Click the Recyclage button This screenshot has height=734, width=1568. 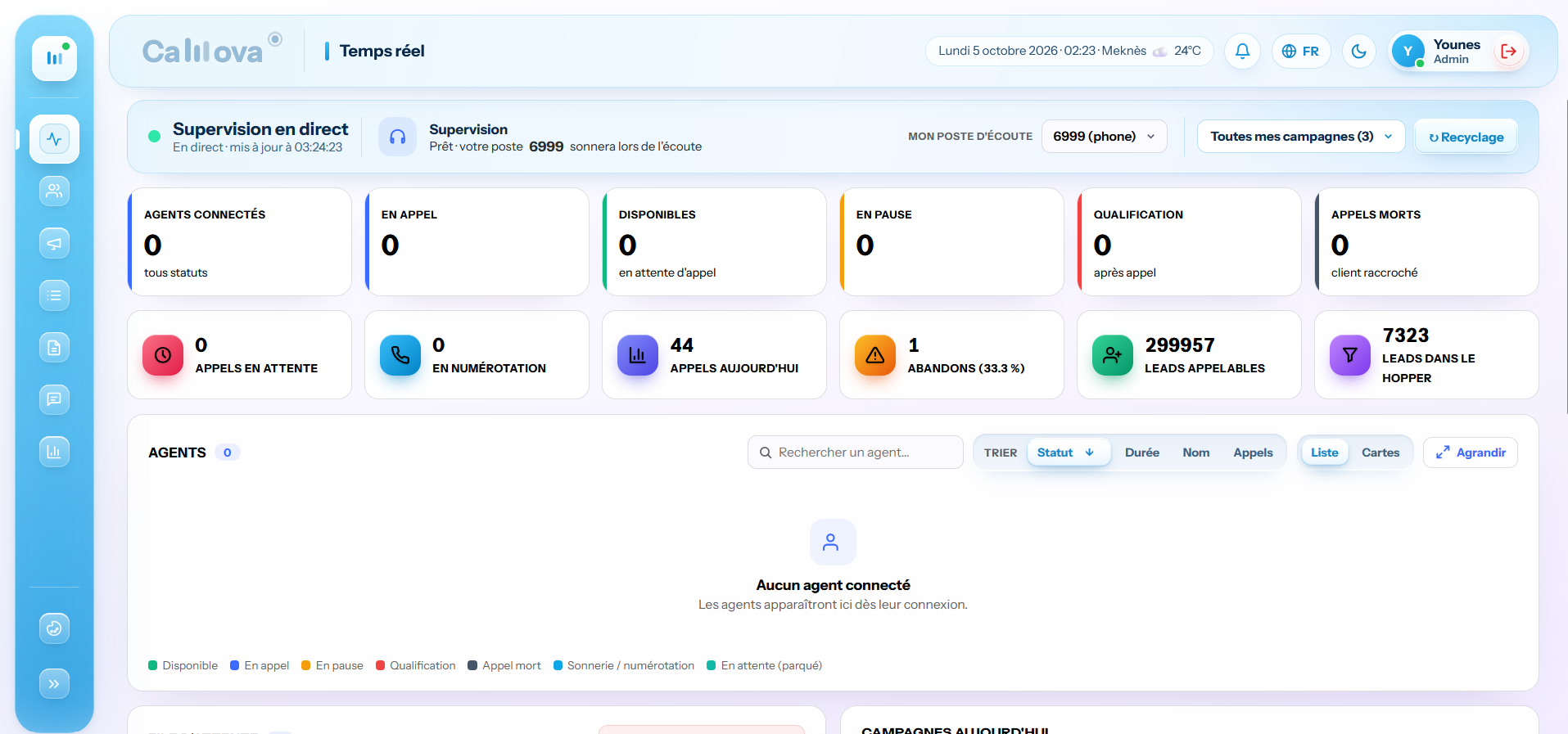click(1466, 137)
